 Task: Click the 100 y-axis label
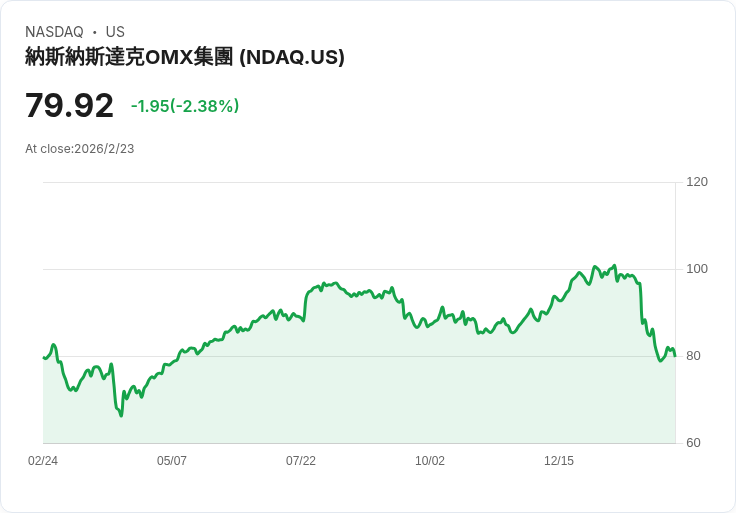coord(697,269)
